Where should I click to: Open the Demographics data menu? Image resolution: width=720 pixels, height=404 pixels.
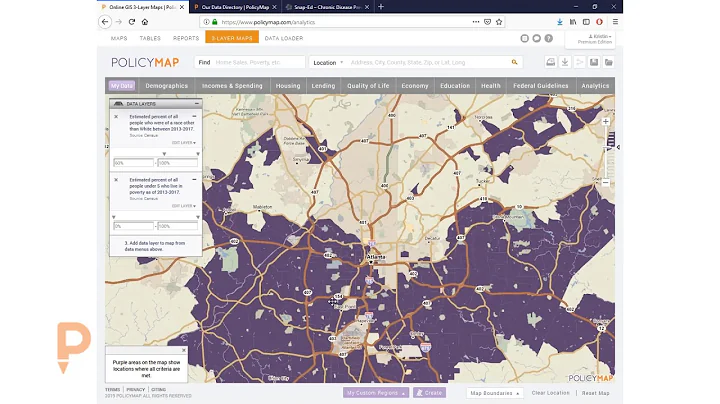(166, 86)
